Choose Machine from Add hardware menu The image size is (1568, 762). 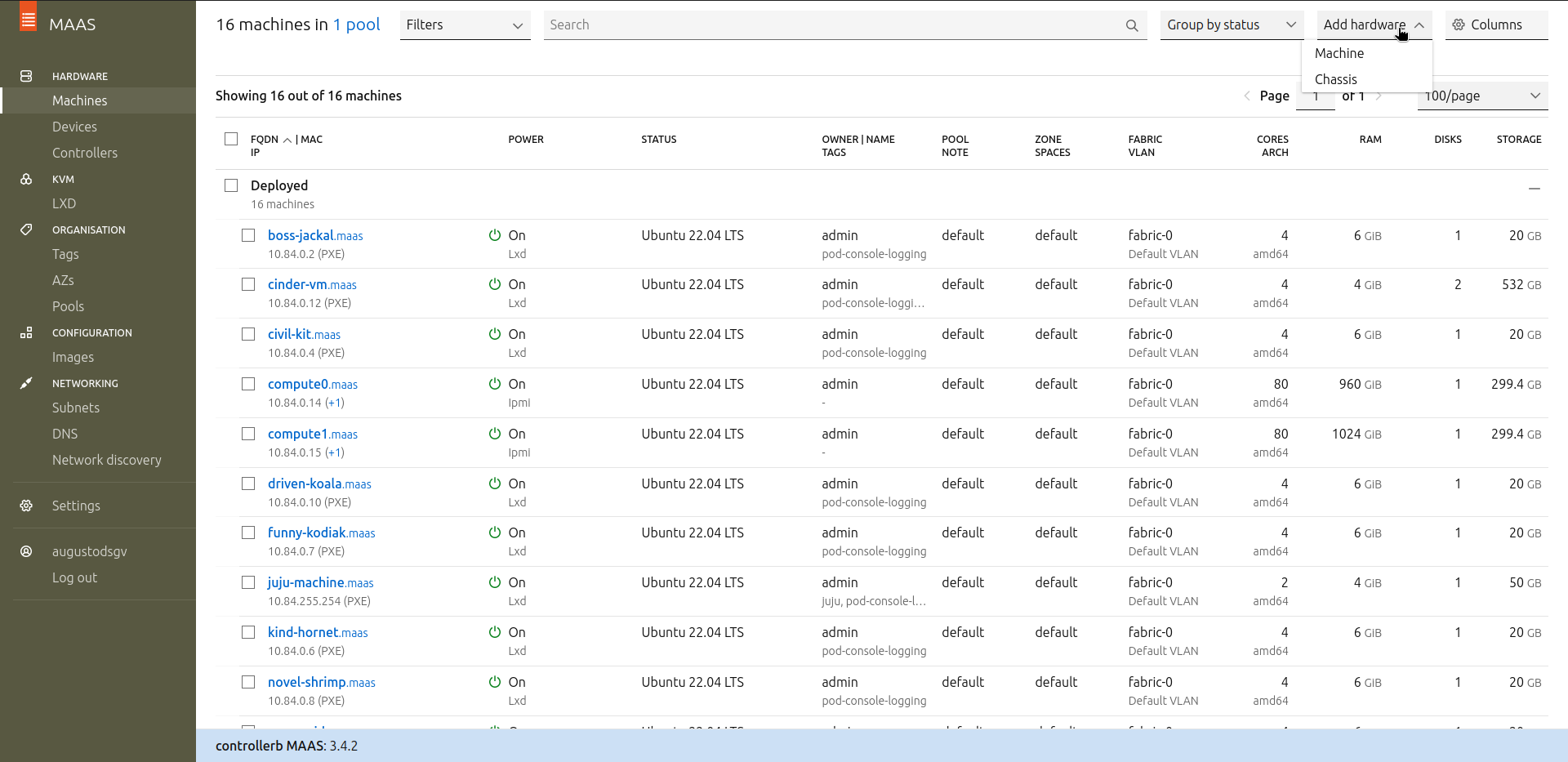[1366, 53]
